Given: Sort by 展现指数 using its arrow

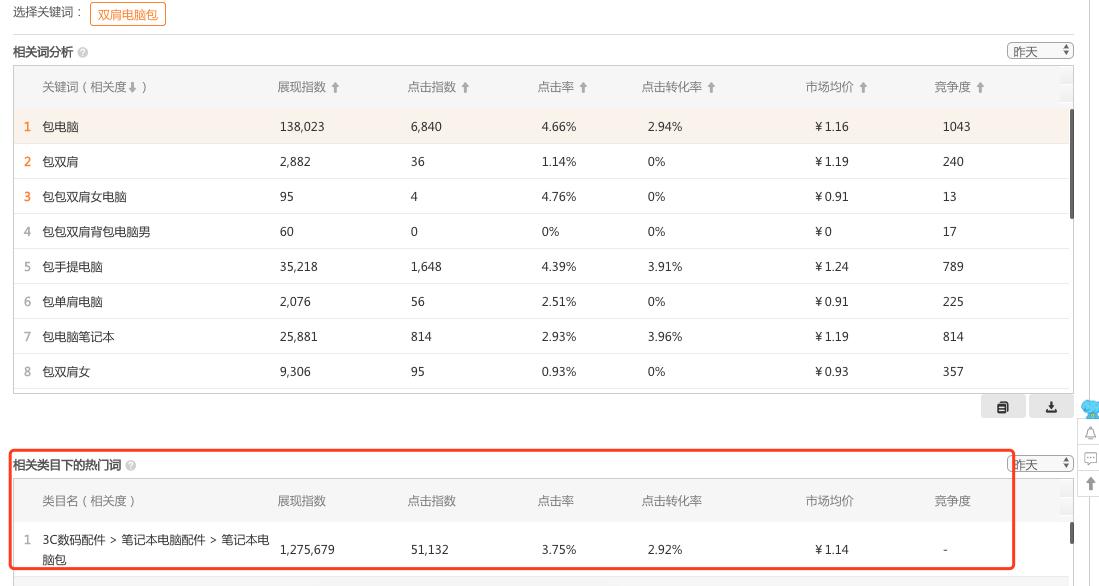Looking at the screenshot, I should tap(335, 88).
